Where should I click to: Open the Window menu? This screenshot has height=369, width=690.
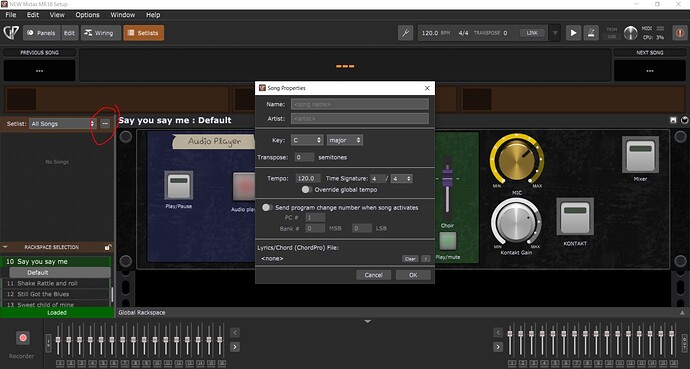coord(122,15)
